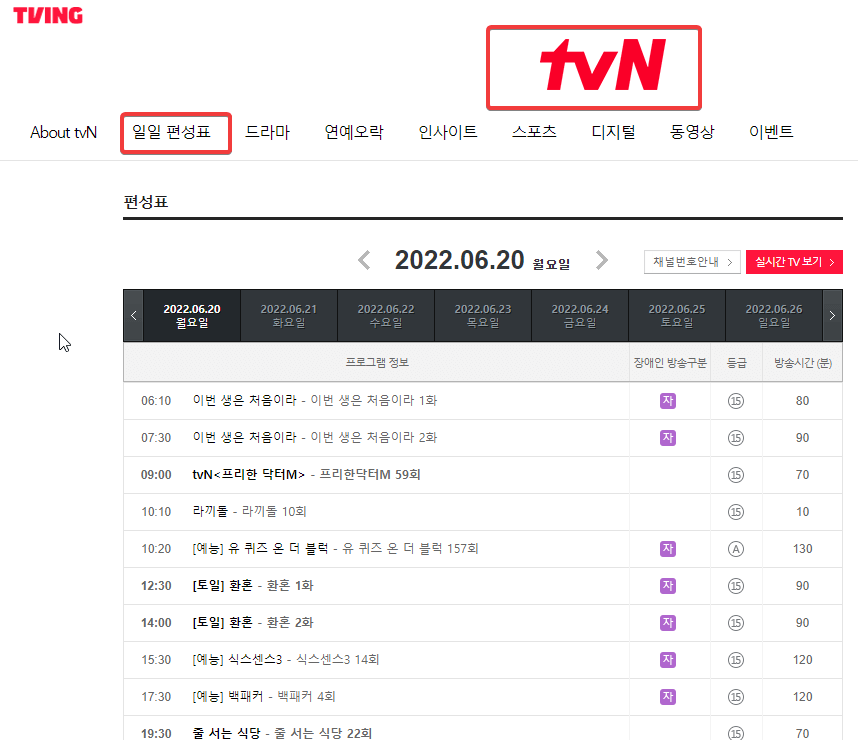Screen dimensions: 858x740
Task: Click 자 subtitle badge for 유 퀴즈 row
Action: click(x=668, y=549)
